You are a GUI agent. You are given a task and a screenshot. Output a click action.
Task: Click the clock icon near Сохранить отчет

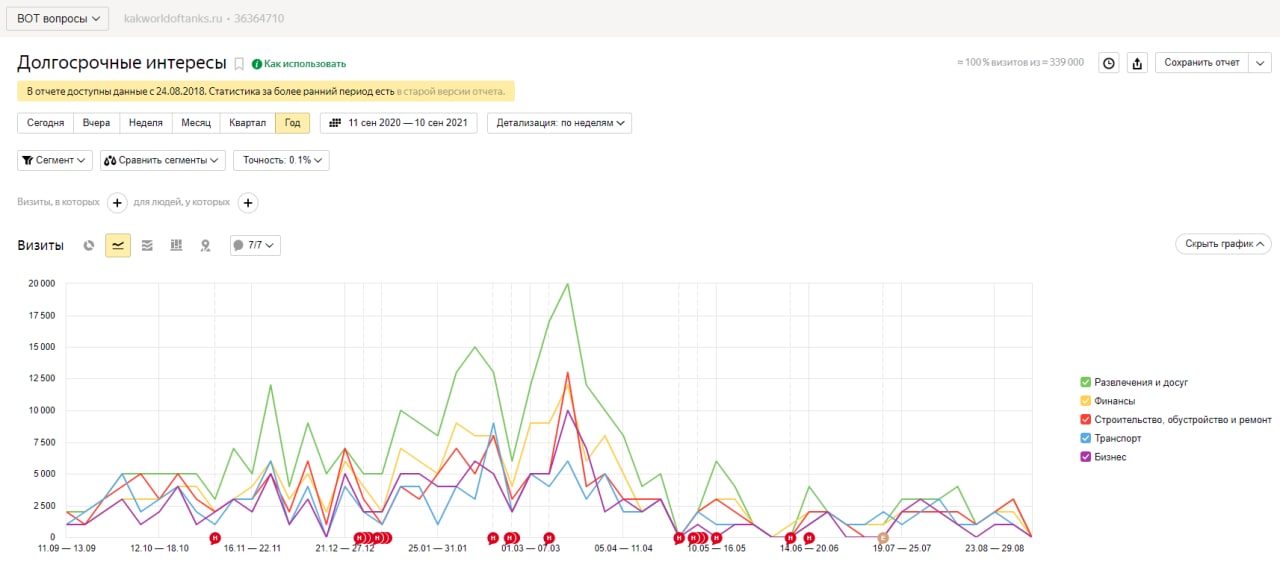[x=1108, y=63]
